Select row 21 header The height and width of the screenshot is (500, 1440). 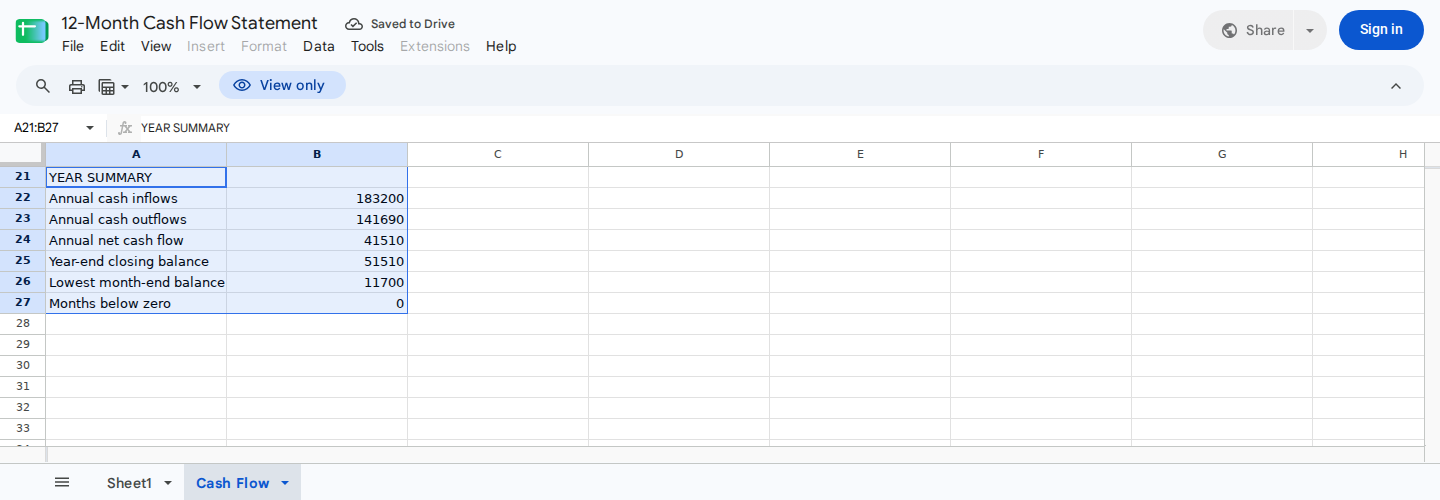pos(23,177)
